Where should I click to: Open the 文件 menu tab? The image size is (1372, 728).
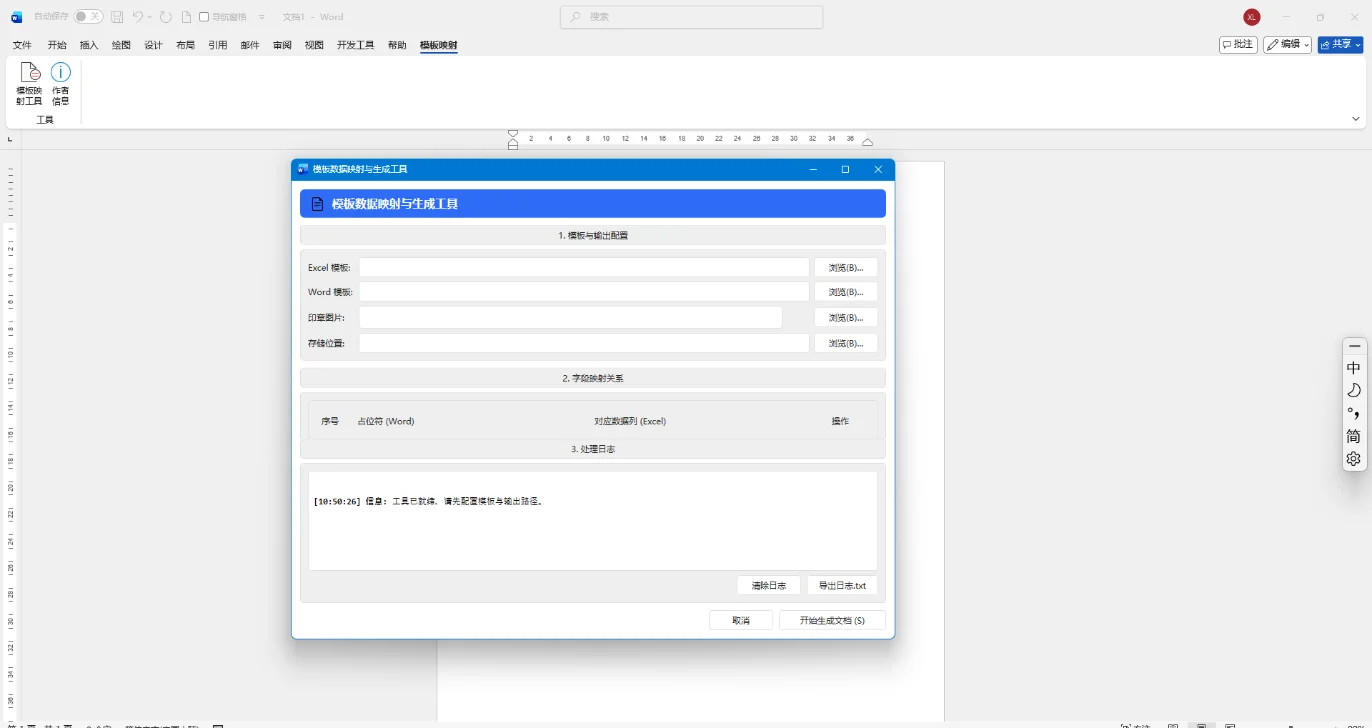click(x=22, y=45)
